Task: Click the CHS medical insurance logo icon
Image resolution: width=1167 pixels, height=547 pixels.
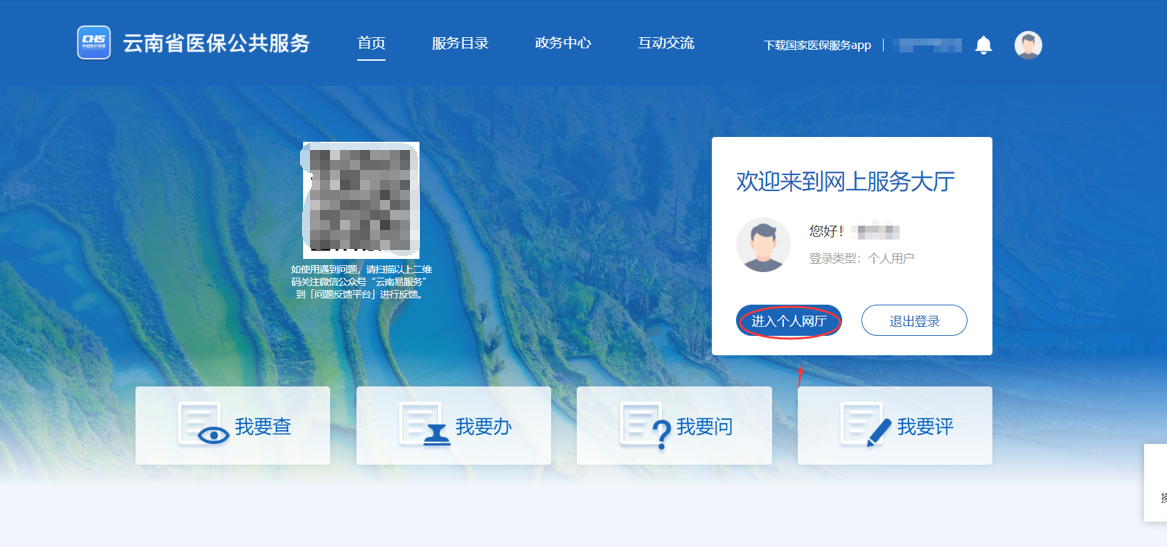Action: (94, 42)
